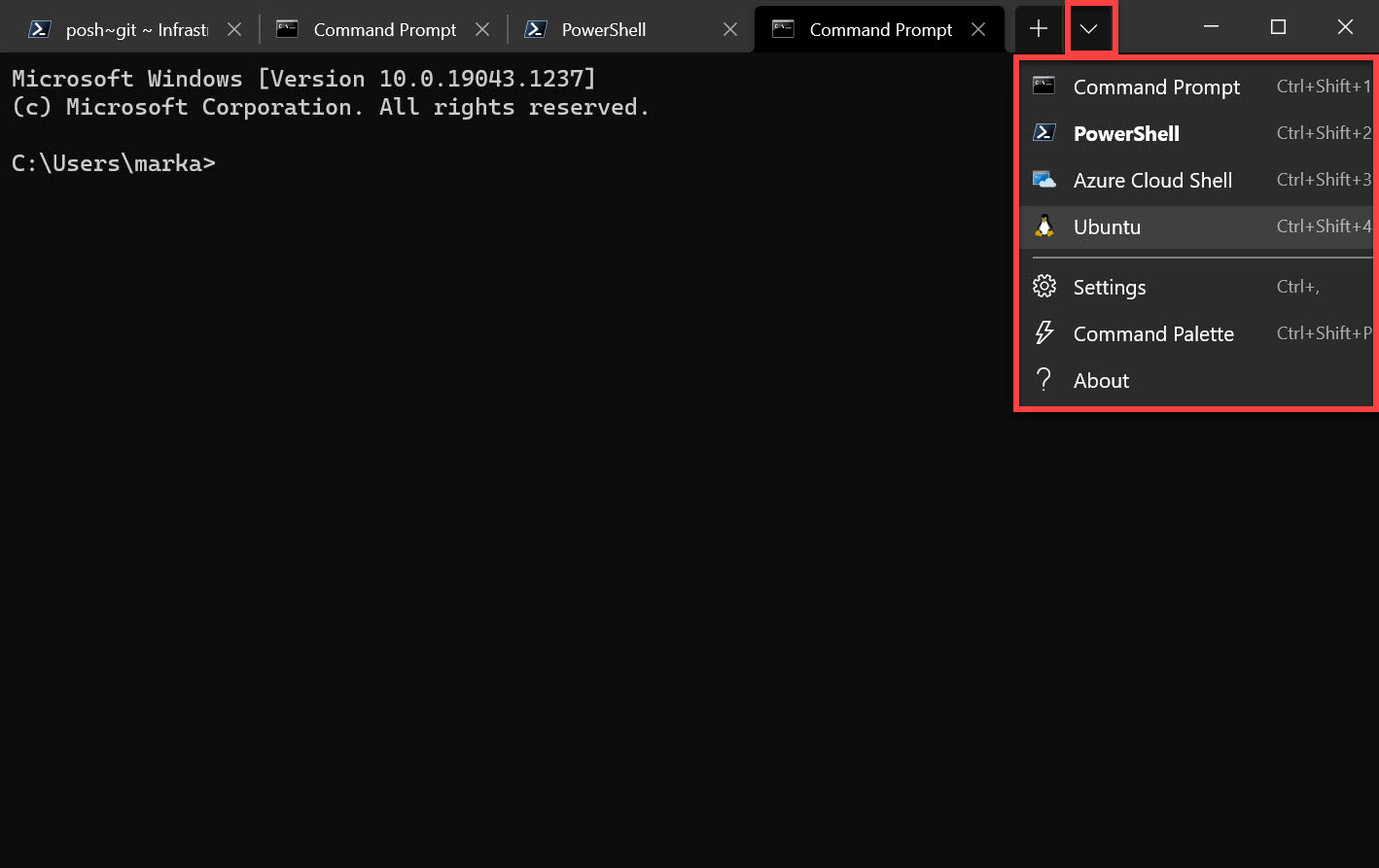
Task: Click the cmd icon on active tab
Action: point(783,29)
